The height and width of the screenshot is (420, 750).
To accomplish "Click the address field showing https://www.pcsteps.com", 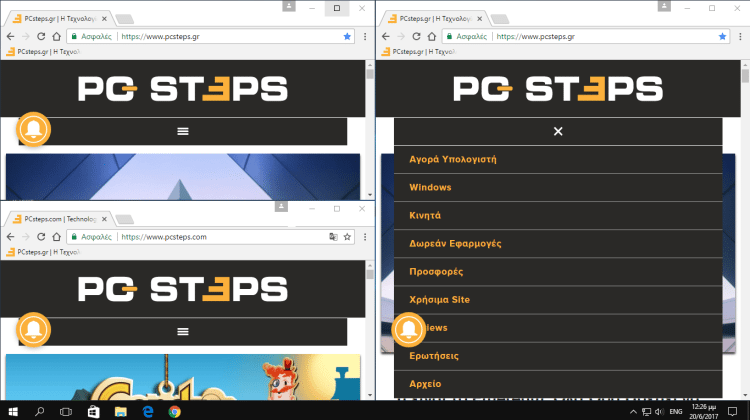I will click(x=200, y=237).
